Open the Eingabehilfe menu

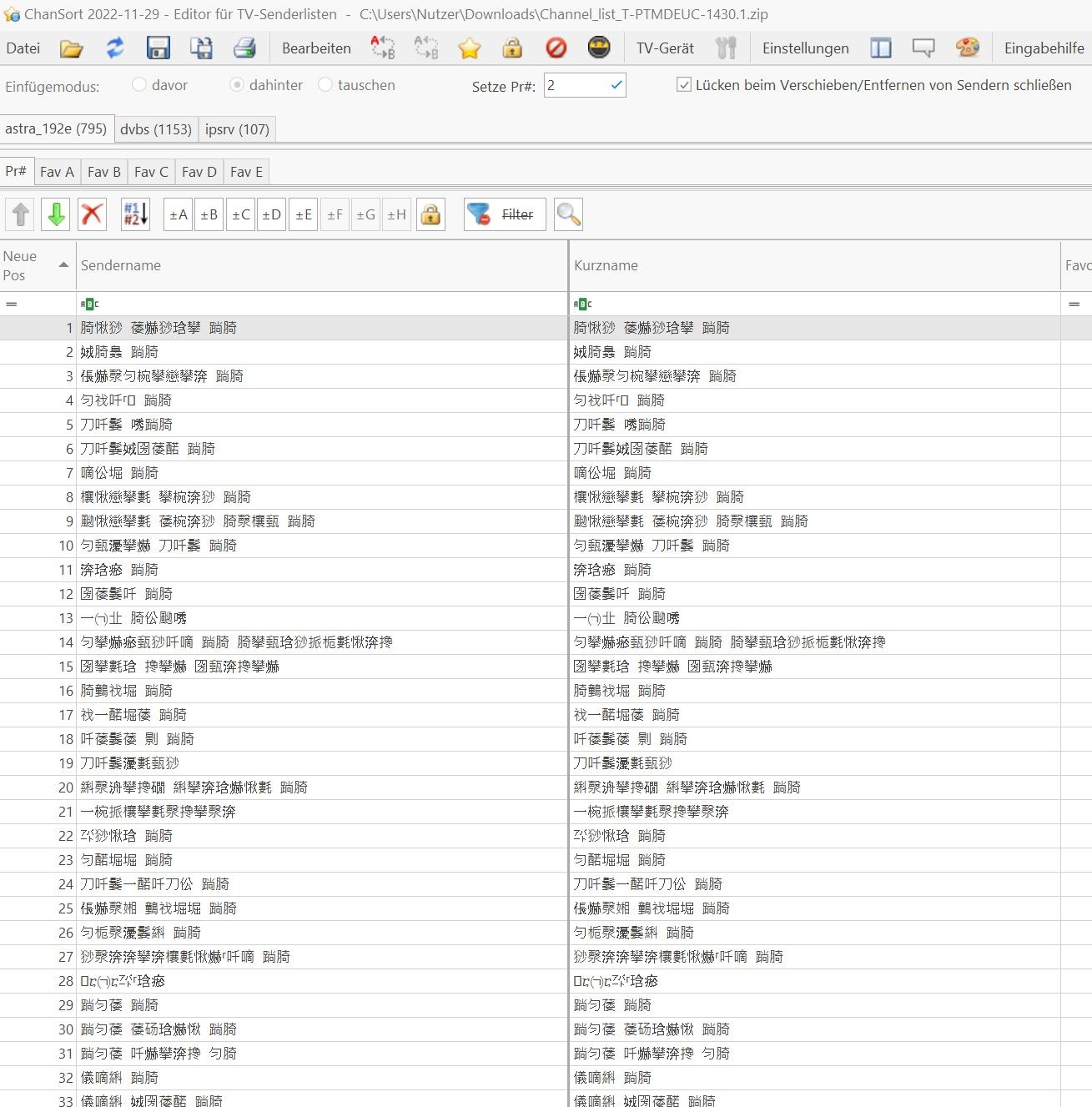1044,48
